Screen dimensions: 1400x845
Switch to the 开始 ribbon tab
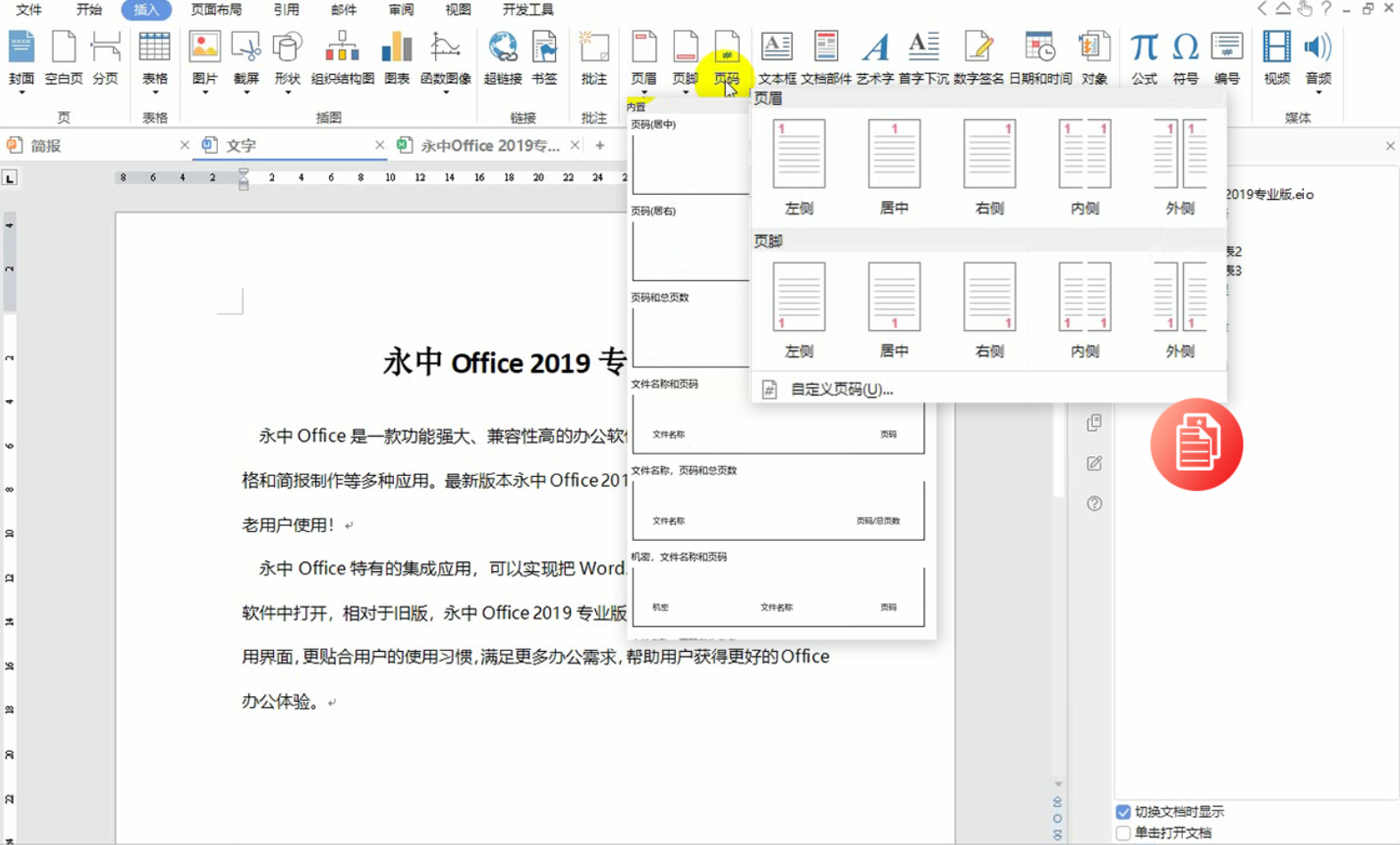[x=89, y=10]
